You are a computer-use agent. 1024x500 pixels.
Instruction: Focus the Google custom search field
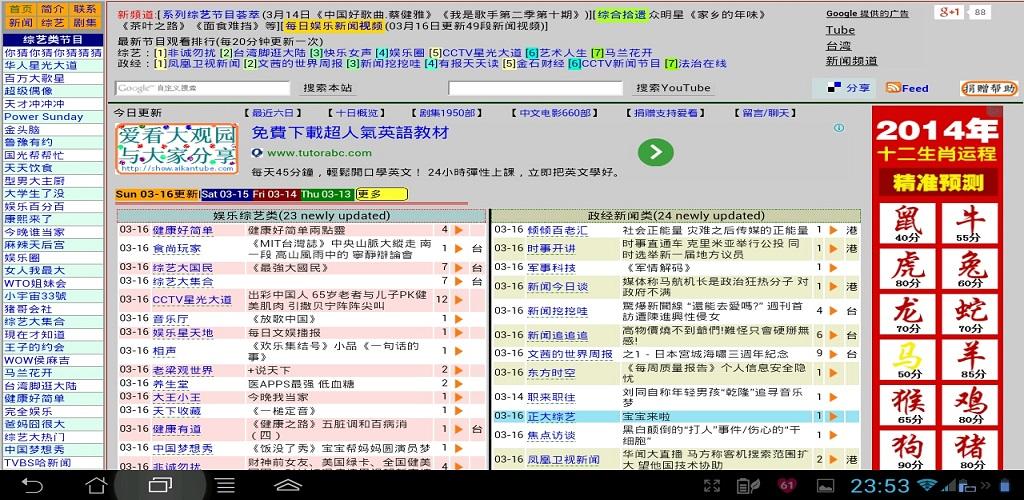[202, 88]
